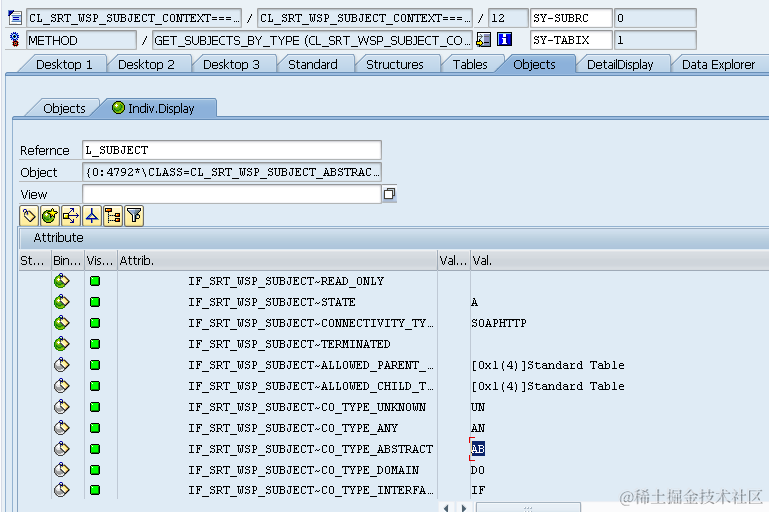Select the UN value cell
Screen dimensions: 769x512
point(478,407)
